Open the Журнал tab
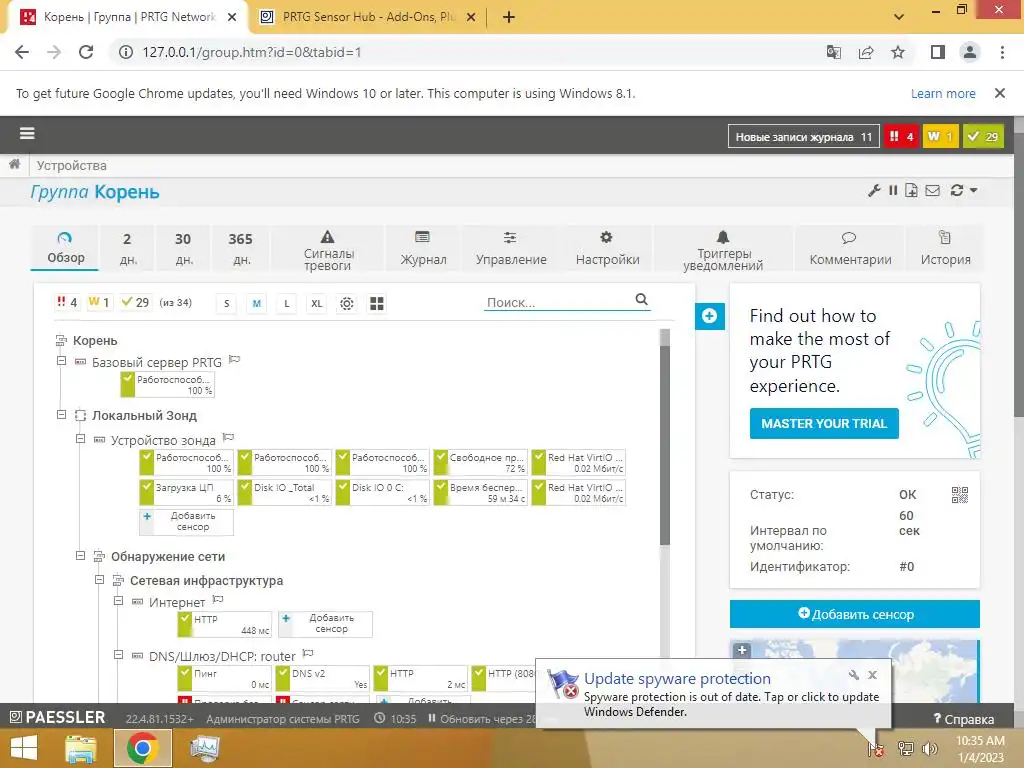1024x768 pixels. point(423,248)
